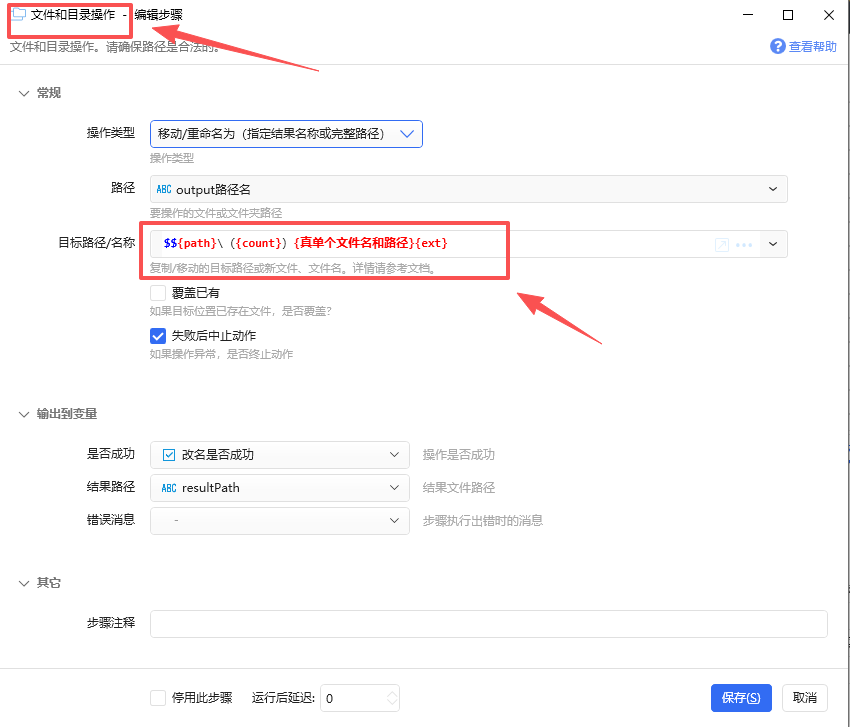The image size is (850, 727).
Task: Open the 是否成功 variable dropdown
Action: tap(280, 455)
